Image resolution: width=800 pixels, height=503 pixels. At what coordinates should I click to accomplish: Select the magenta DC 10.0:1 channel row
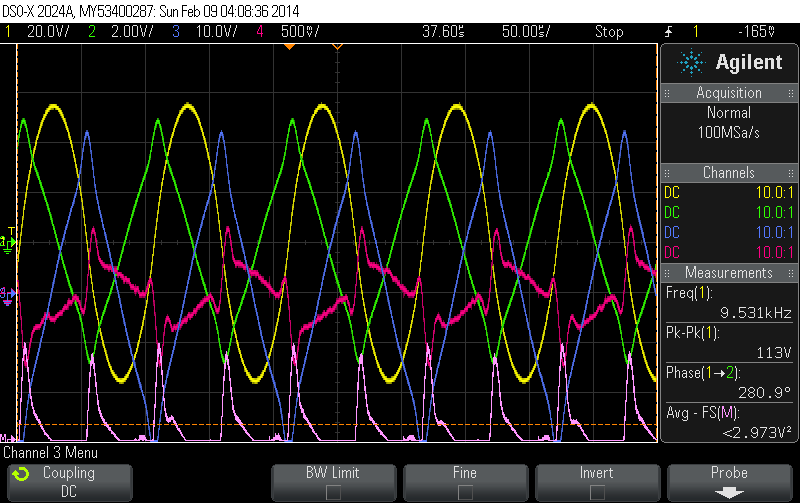pyautogui.click(x=729, y=252)
